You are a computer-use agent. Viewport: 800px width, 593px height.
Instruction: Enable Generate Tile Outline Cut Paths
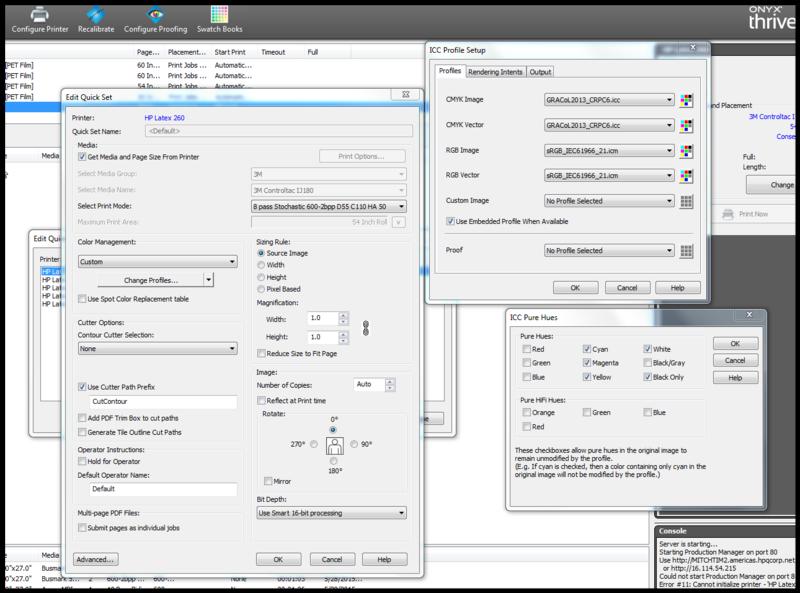pos(82,432)
